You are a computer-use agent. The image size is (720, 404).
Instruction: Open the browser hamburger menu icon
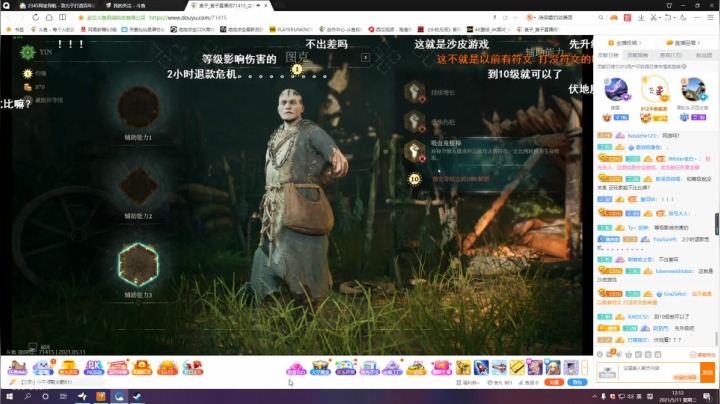coord(710,17)
